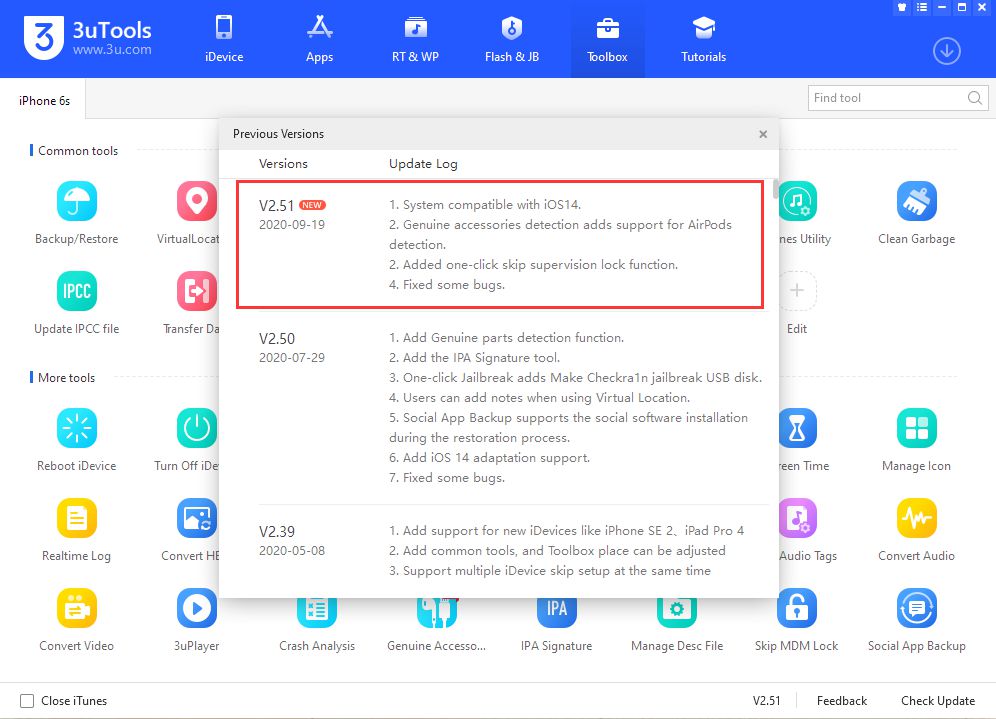Click the 2020-09-19 release date
The image size is (996, 719).
click(x=292, y=225)
